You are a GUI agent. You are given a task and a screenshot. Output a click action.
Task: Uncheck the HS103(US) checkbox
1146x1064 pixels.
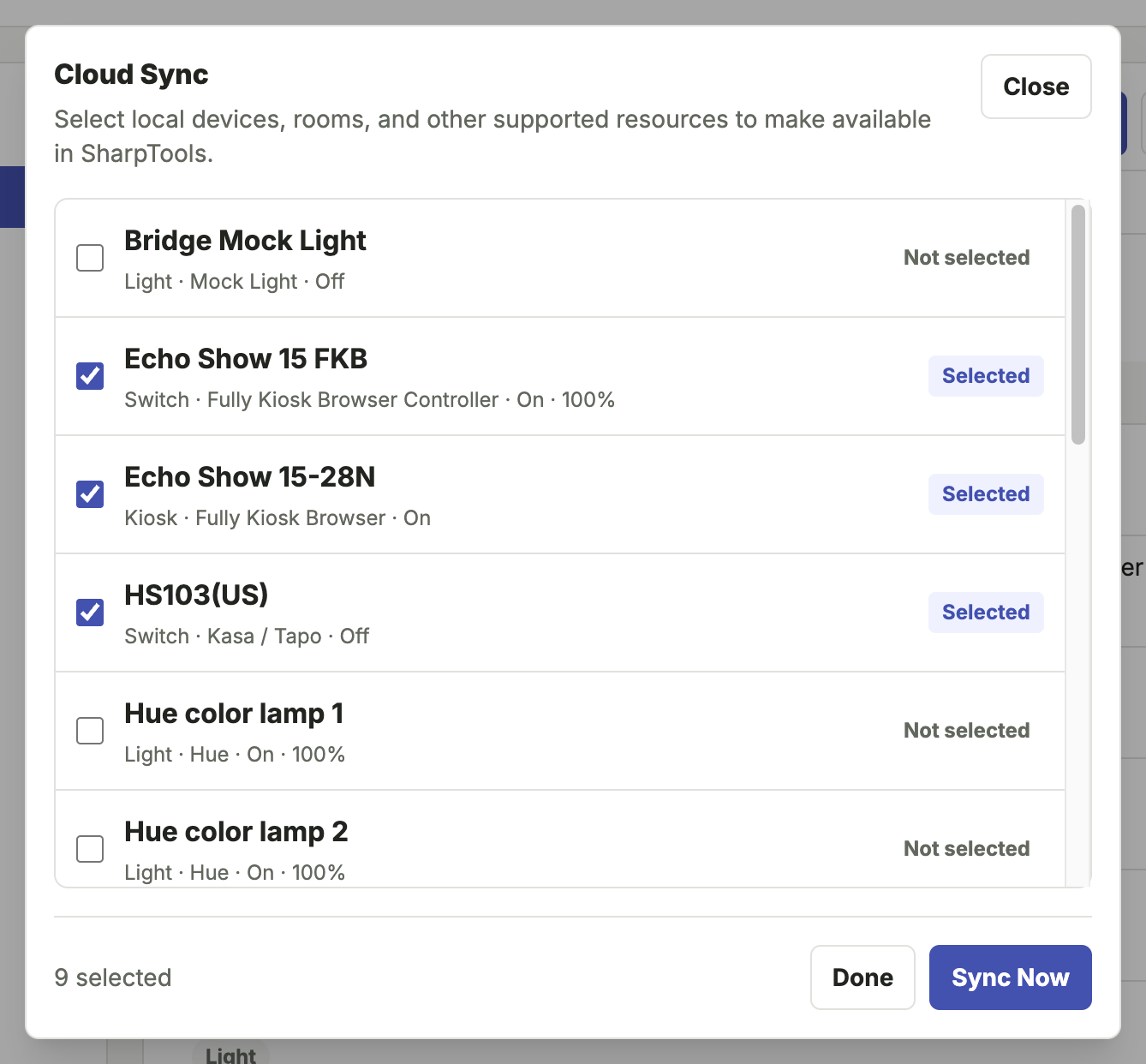coord(90,613)
